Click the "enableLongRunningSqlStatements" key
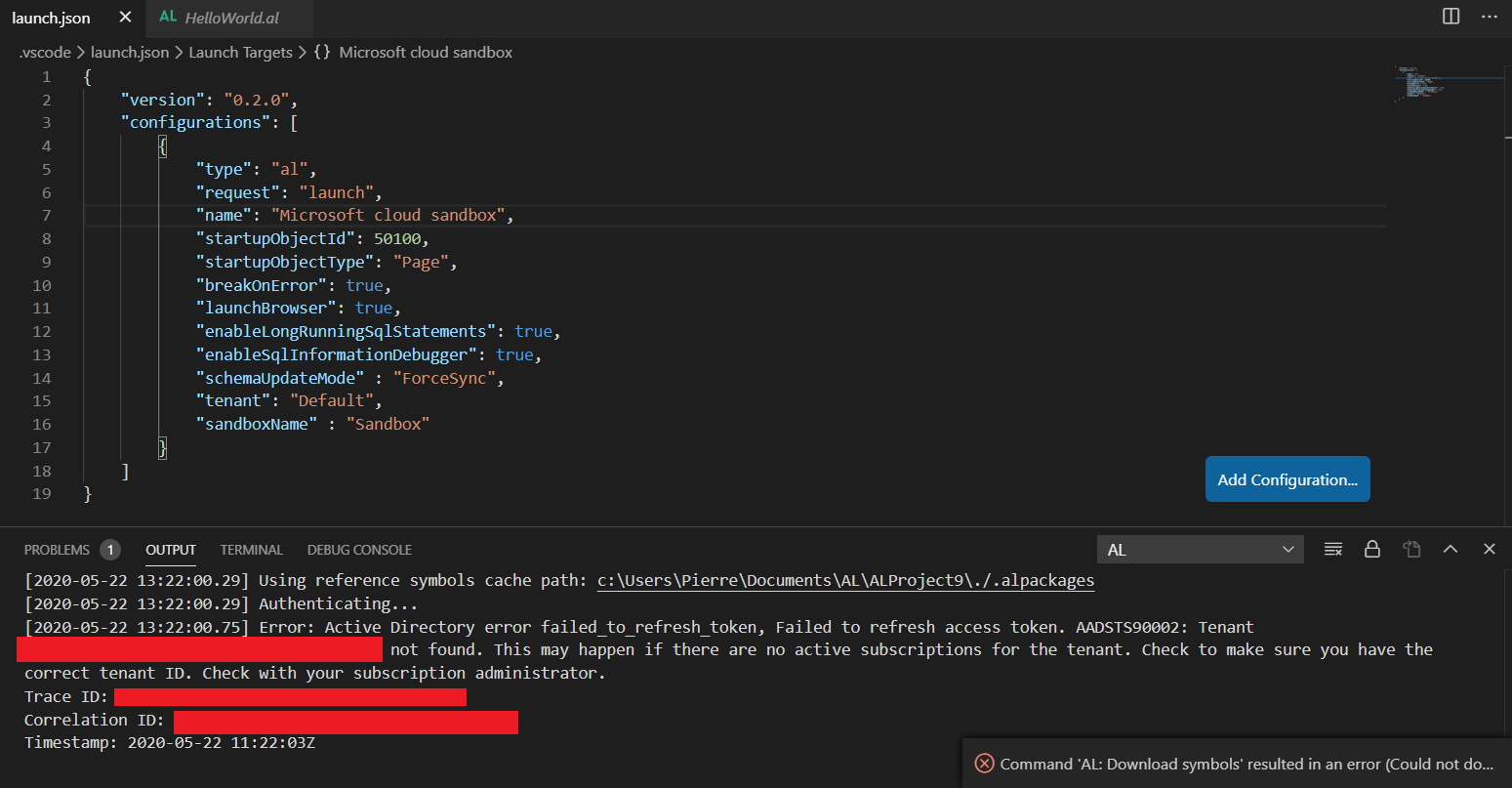 point(346,332)
